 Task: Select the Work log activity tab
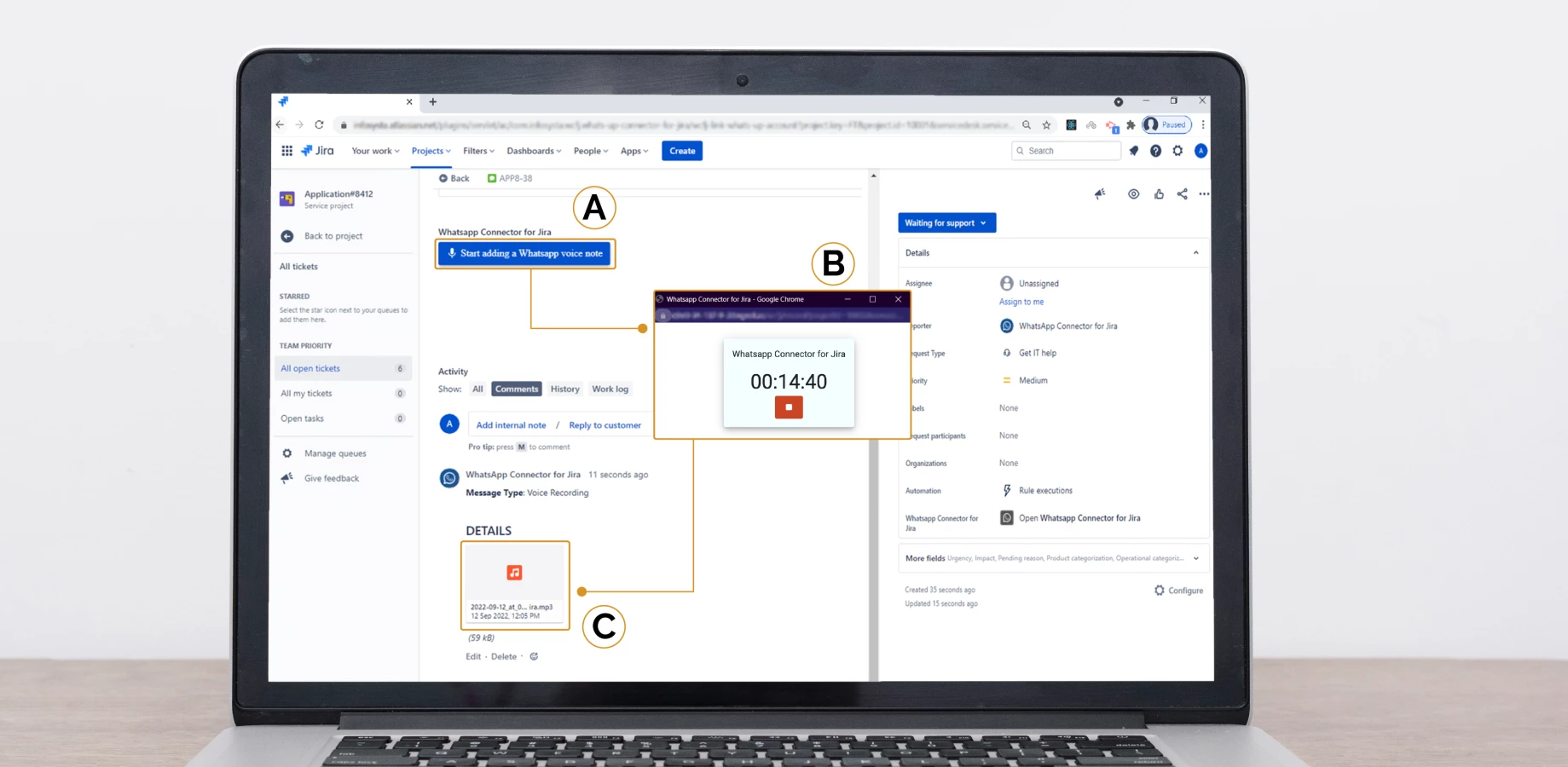point(610,389)
